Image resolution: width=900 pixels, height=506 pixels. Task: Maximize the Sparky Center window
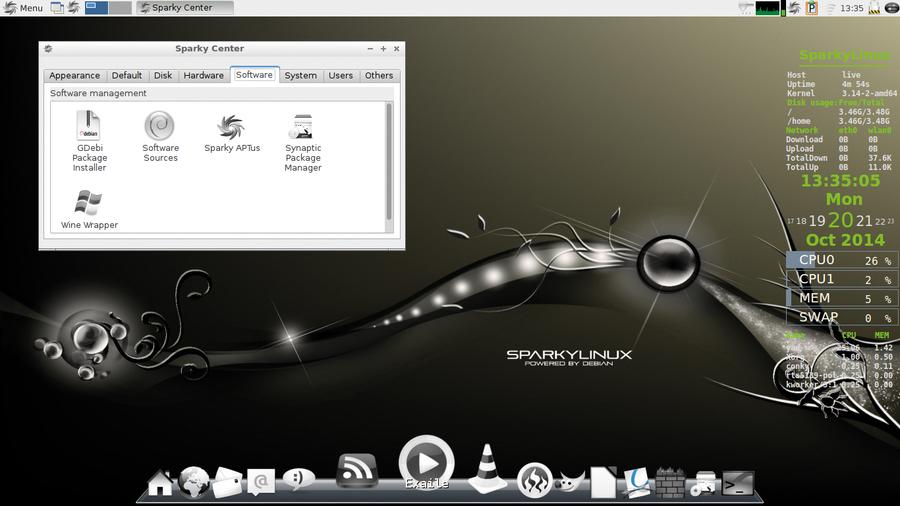383,49
